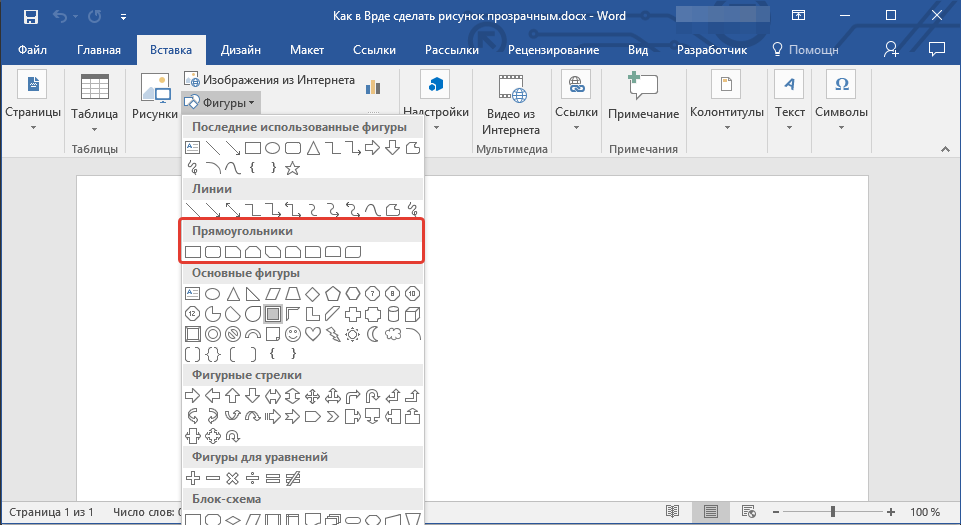Pick the heart shape in basic shapes
The image size is (961, 525).
click(x=313, y=333)
